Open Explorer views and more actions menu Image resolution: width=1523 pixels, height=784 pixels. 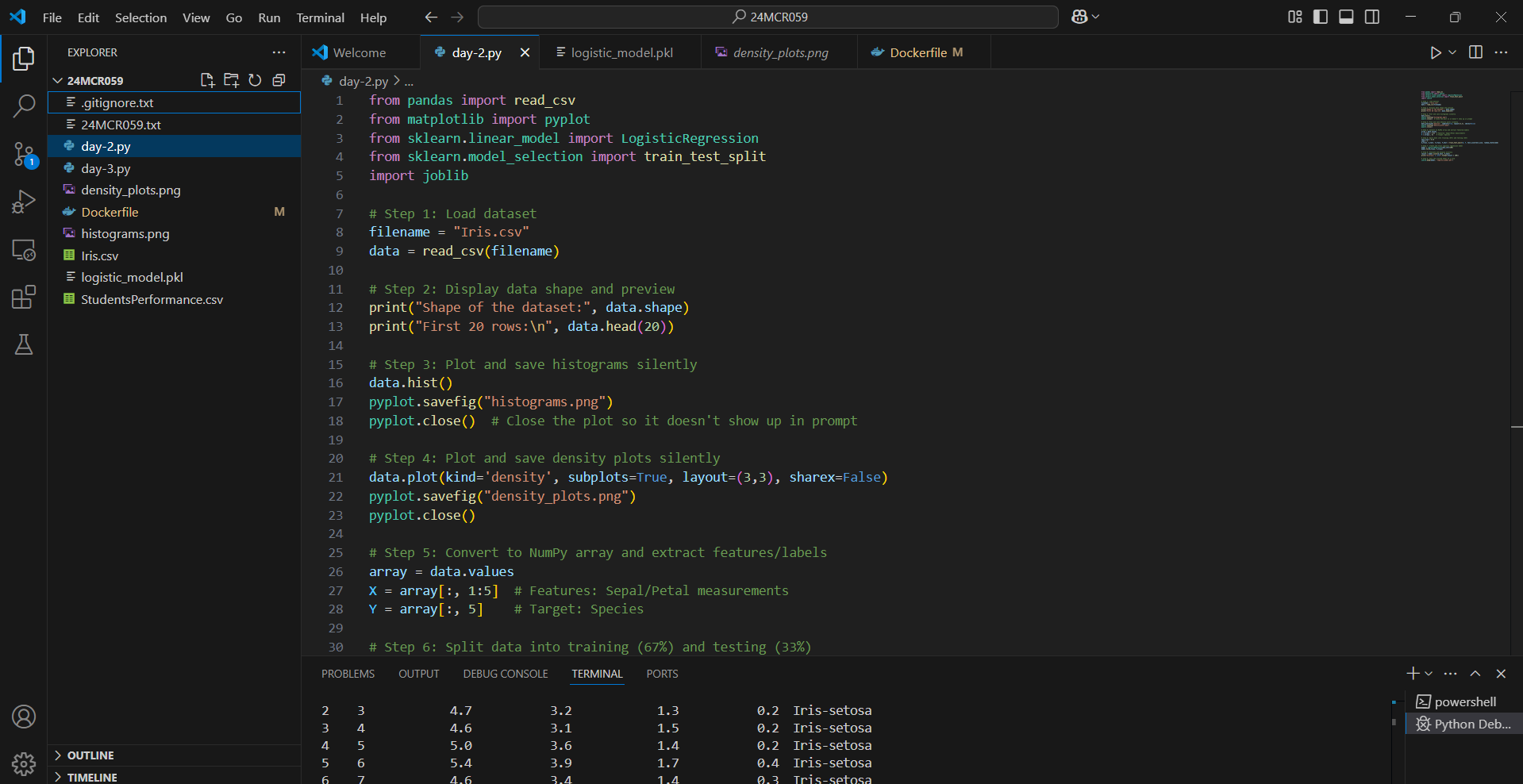(279, 52)
